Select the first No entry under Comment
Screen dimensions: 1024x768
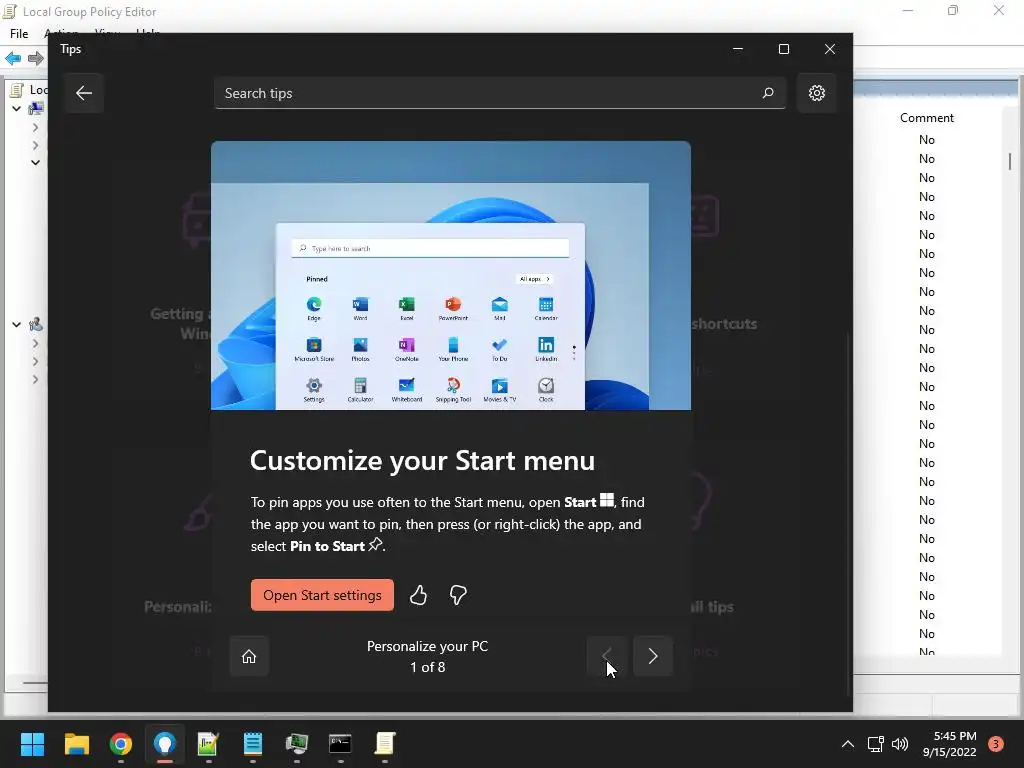click(927, 140)
